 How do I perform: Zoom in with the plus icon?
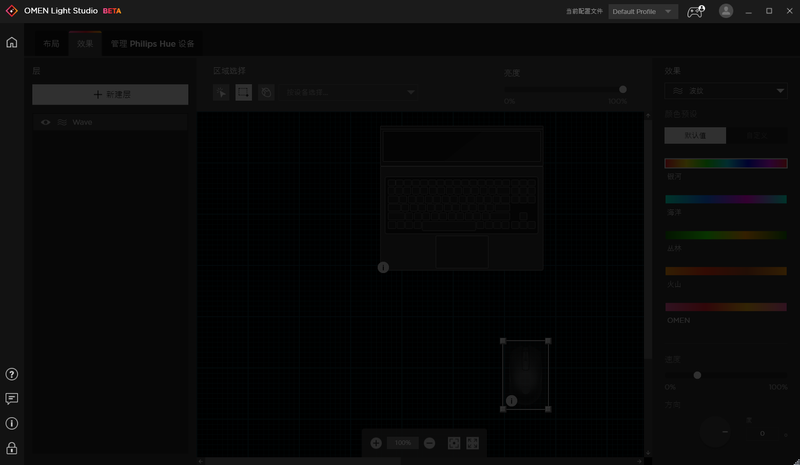(x=376, y=443)
